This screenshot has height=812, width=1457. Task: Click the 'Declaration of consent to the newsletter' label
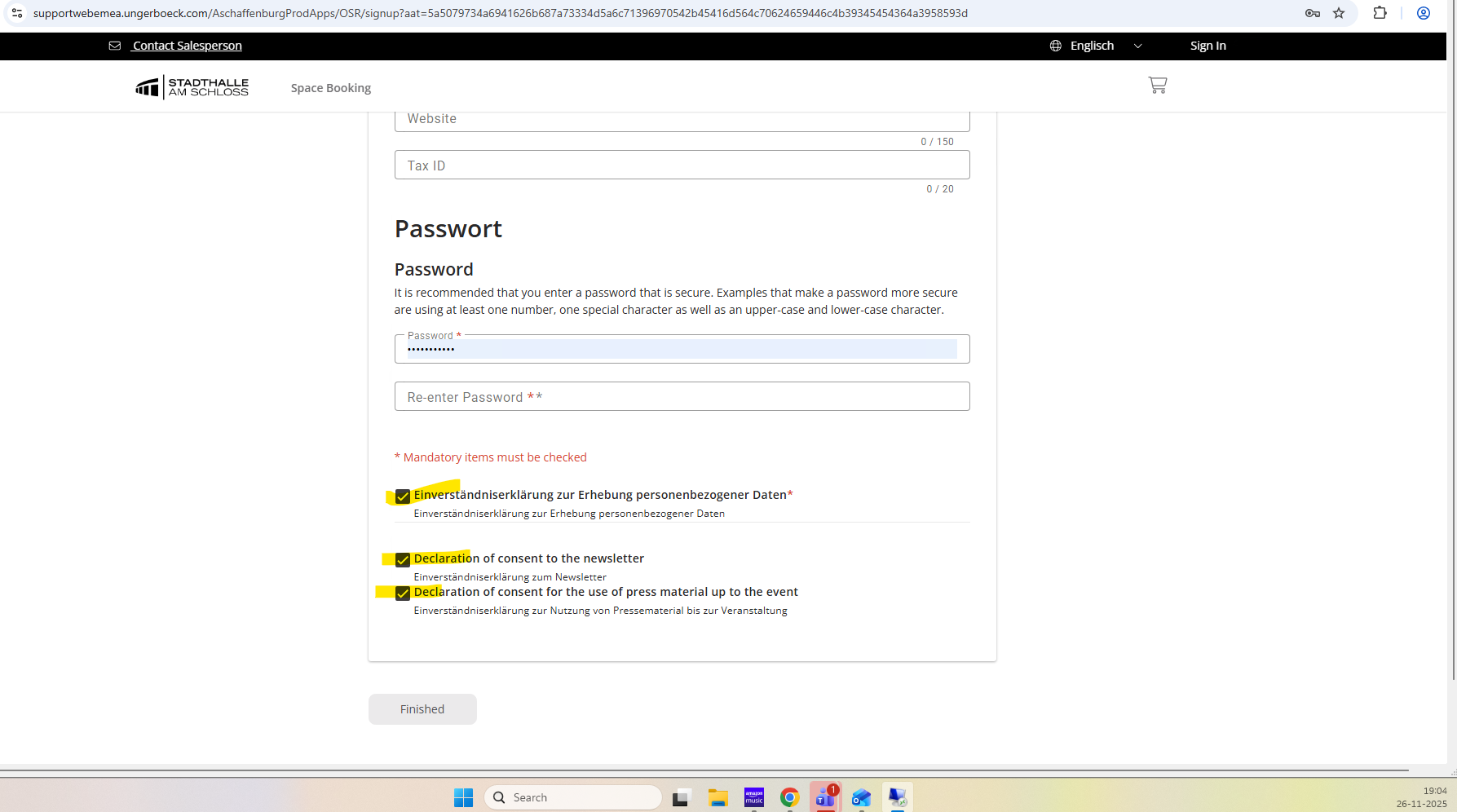click(x=529, y=558)
